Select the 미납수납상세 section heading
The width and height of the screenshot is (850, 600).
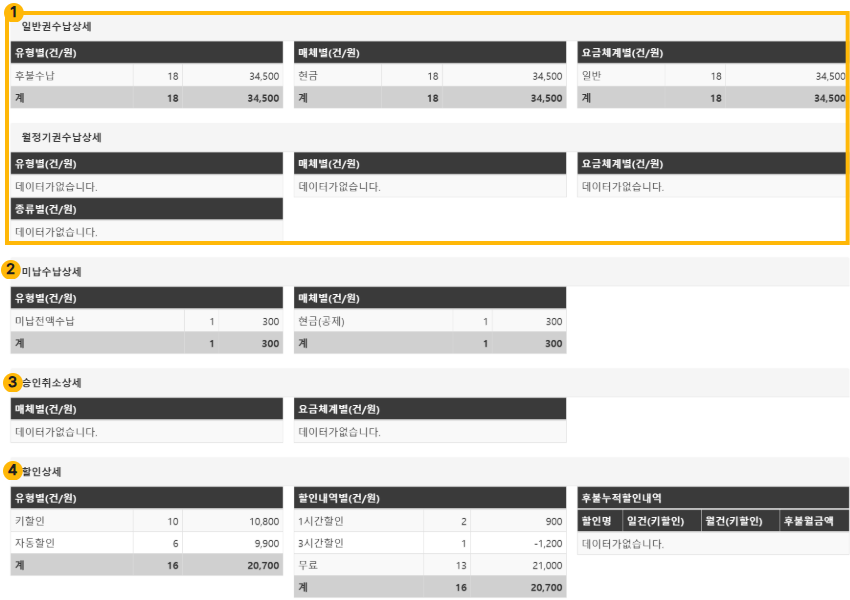[x=51, y=272]
